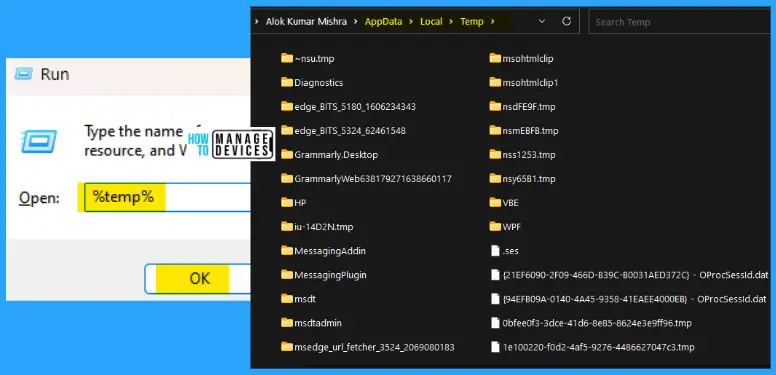The width and height of the screenshot is (776, 375).
Task: Select the GrammarlyWeb638179271638660117 folder icon
Action: tap(287, 178)
